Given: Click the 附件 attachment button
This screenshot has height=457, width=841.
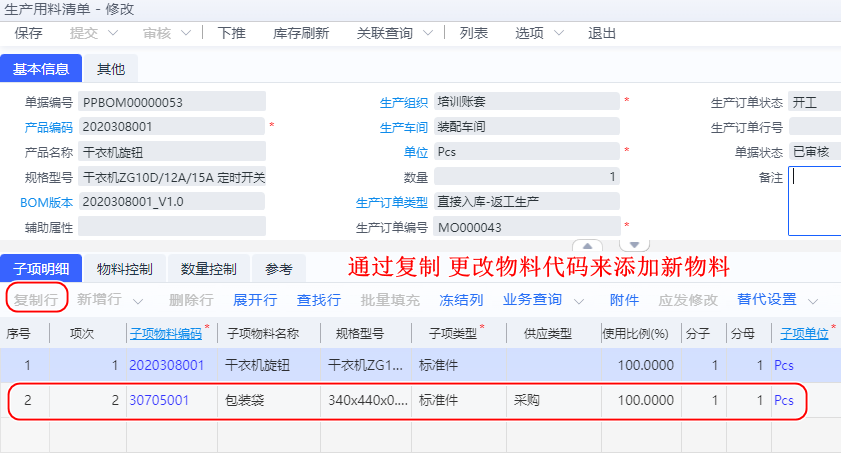Looking at the screenshot, I should coord(624,299).
